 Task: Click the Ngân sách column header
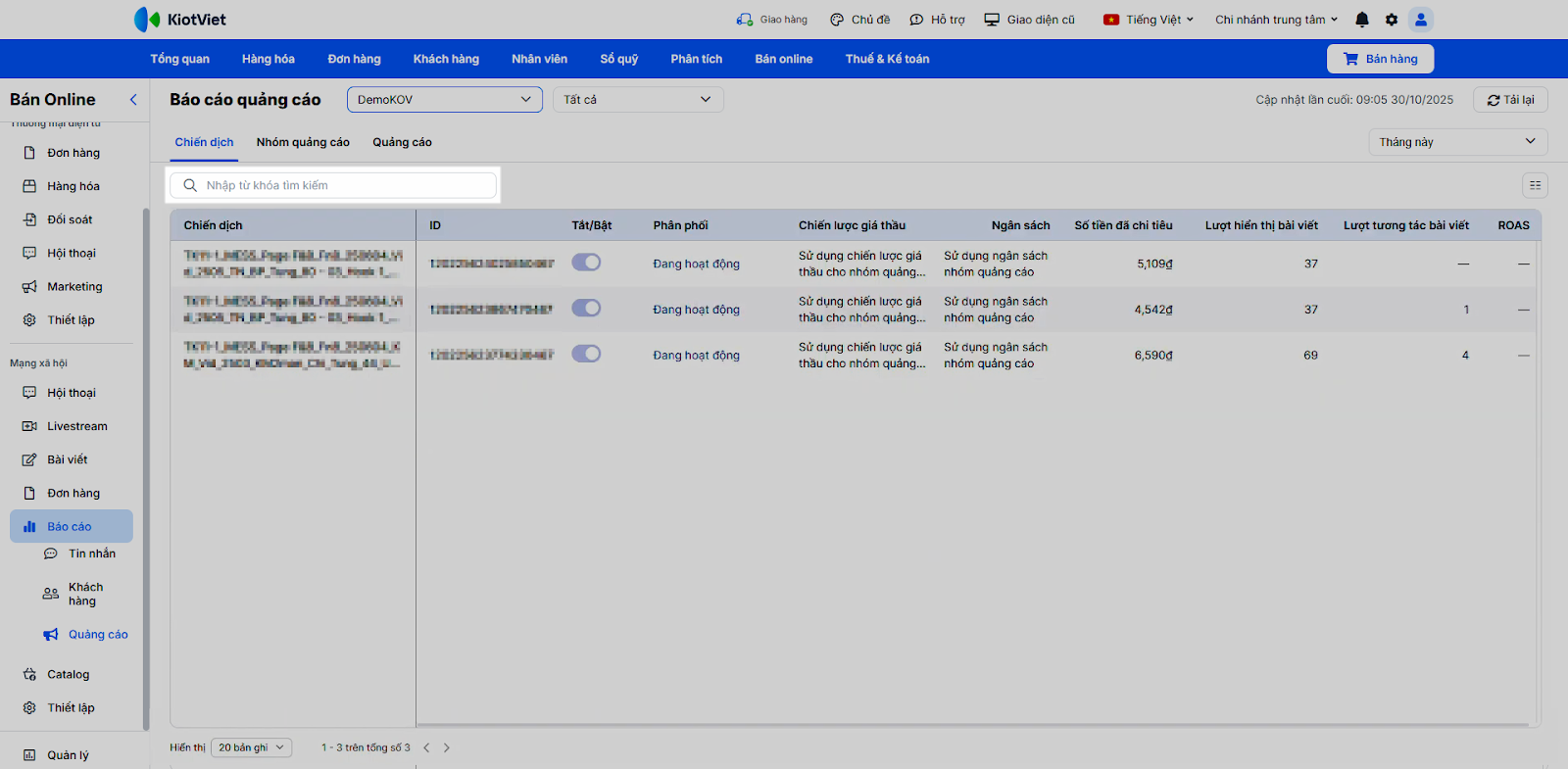[x=1020, y=225]
